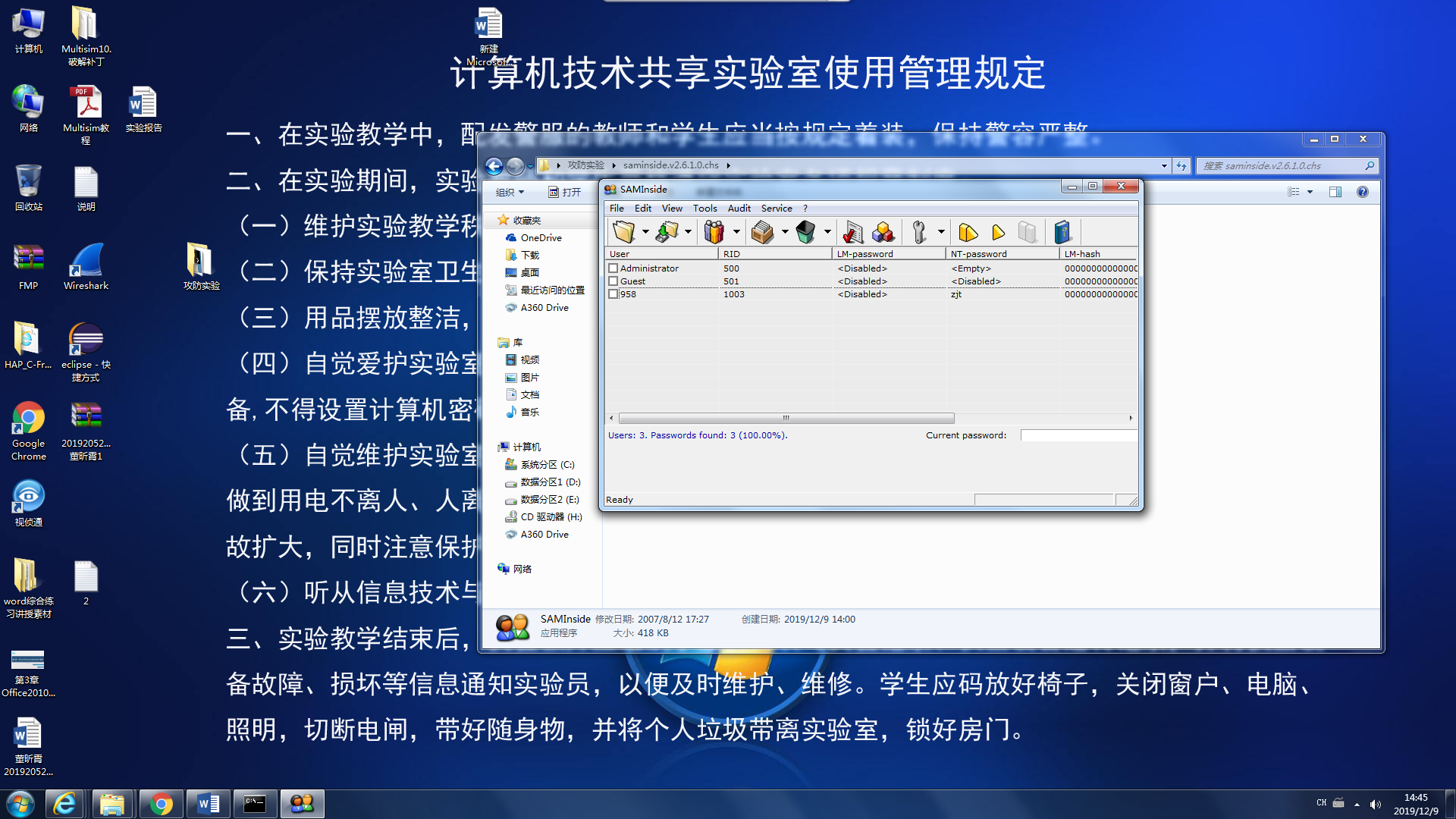This screenshot has width=1456, height=819.
Task: Expand the dropdown arrow beside the wrench icon
Action: [x=941, y=232]
